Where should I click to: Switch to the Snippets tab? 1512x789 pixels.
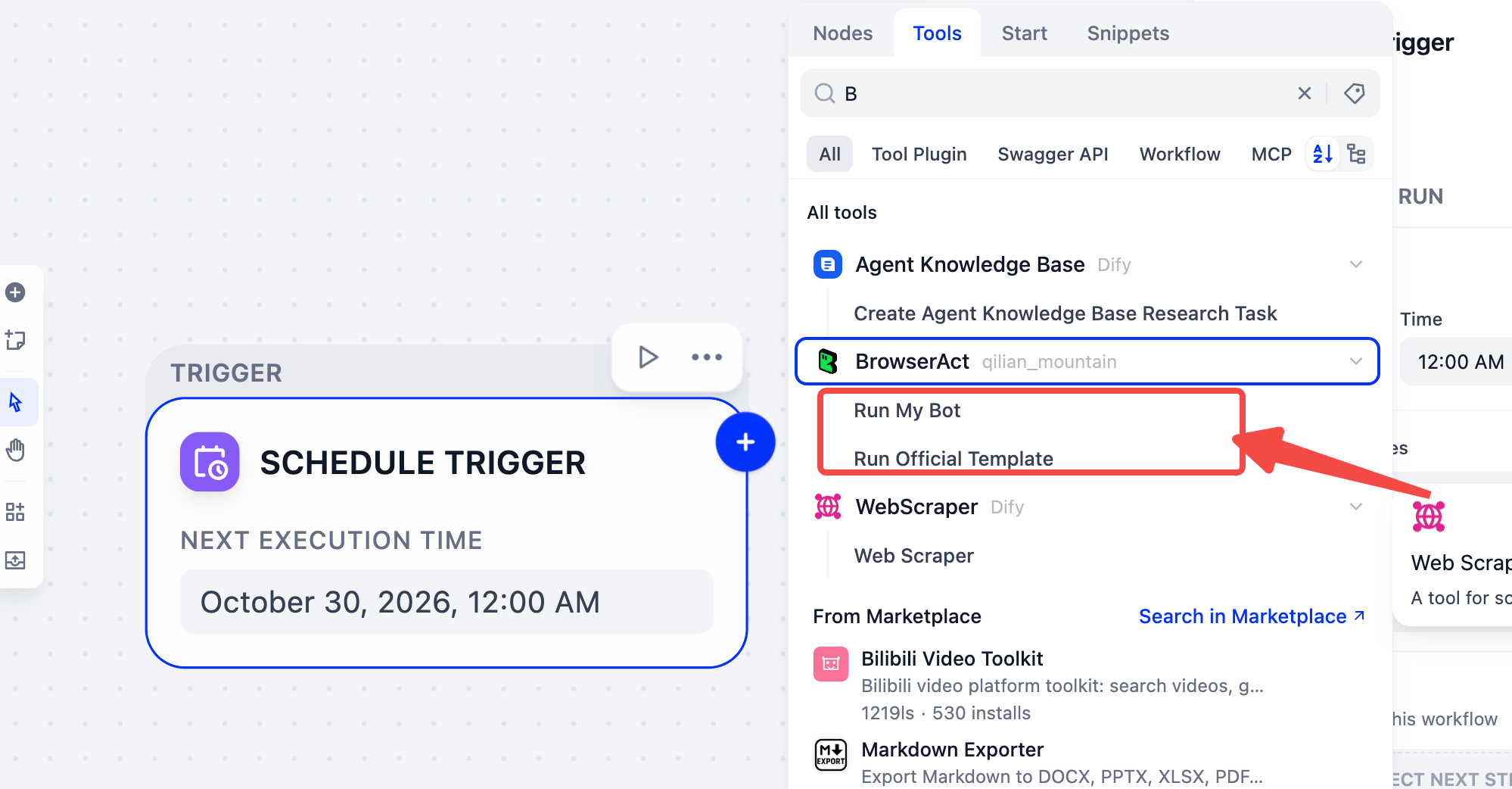(1128, 33)
